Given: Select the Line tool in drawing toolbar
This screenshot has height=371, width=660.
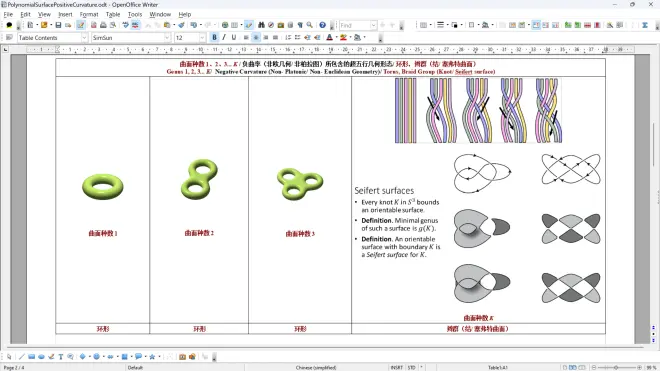Looking at the screenshot, I should tap(22, 357).
